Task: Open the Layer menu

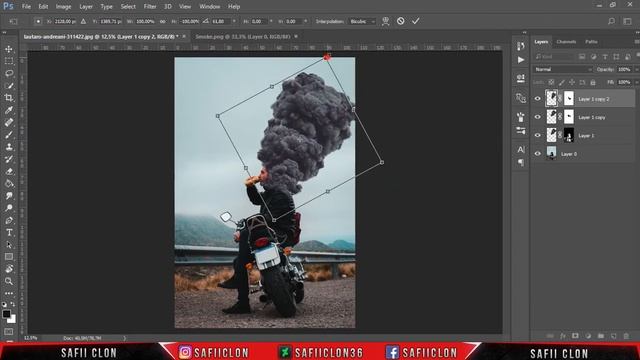Action: click(x=86, y=7)
